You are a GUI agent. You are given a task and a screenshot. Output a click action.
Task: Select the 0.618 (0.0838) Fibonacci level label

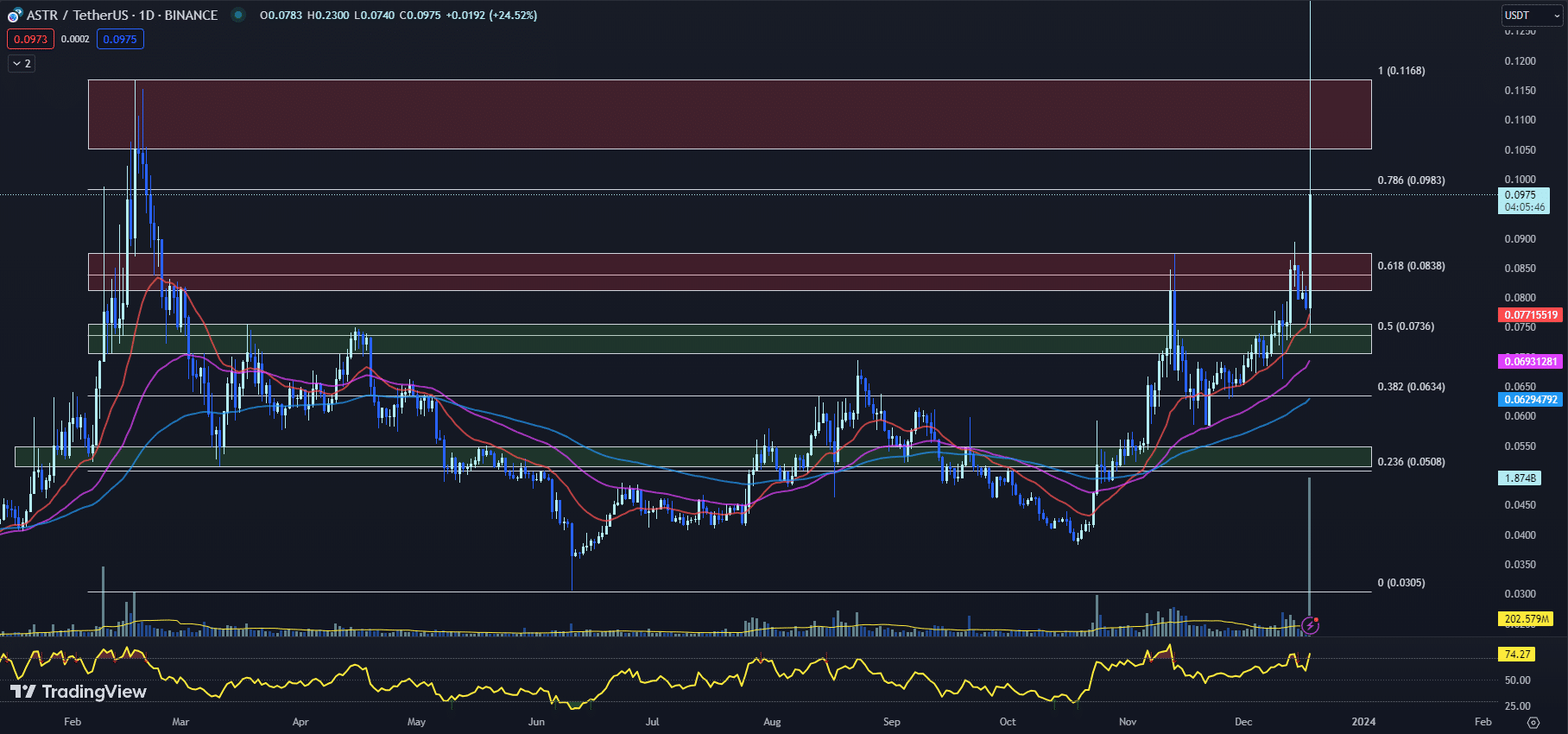(x=1411, y=266)
